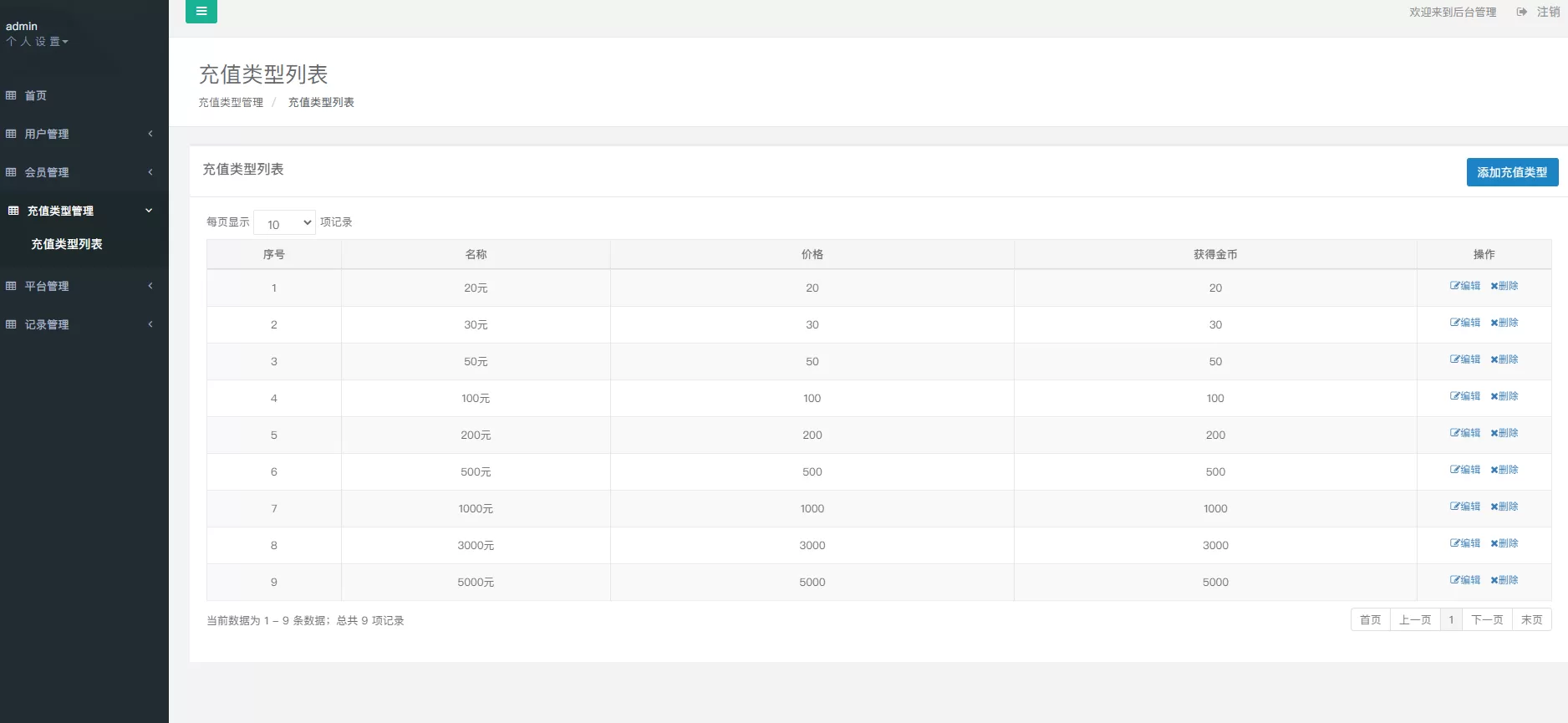Delete the 500元 recharge type
This screenshot has height=723, width=1568.
[1504, 470]
